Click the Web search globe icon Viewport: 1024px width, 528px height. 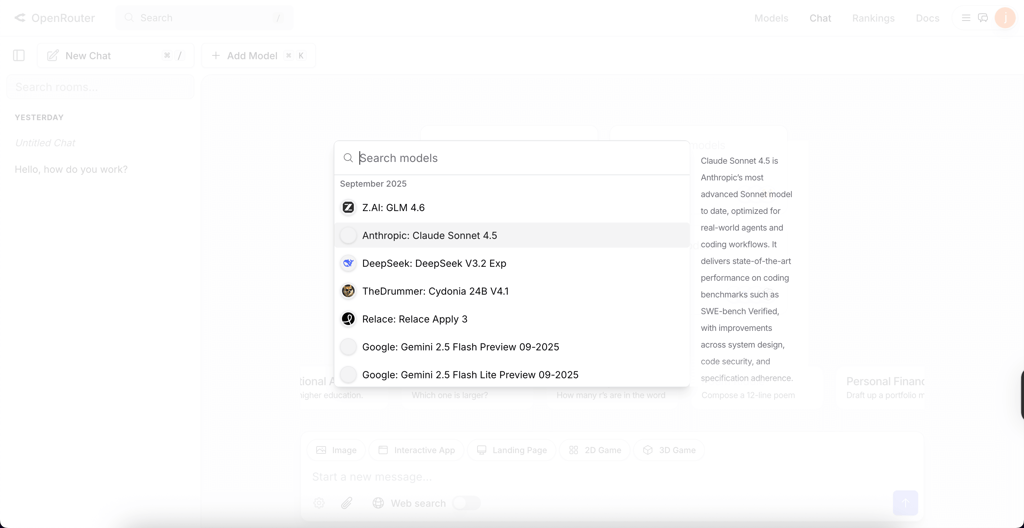click(378, 503)
